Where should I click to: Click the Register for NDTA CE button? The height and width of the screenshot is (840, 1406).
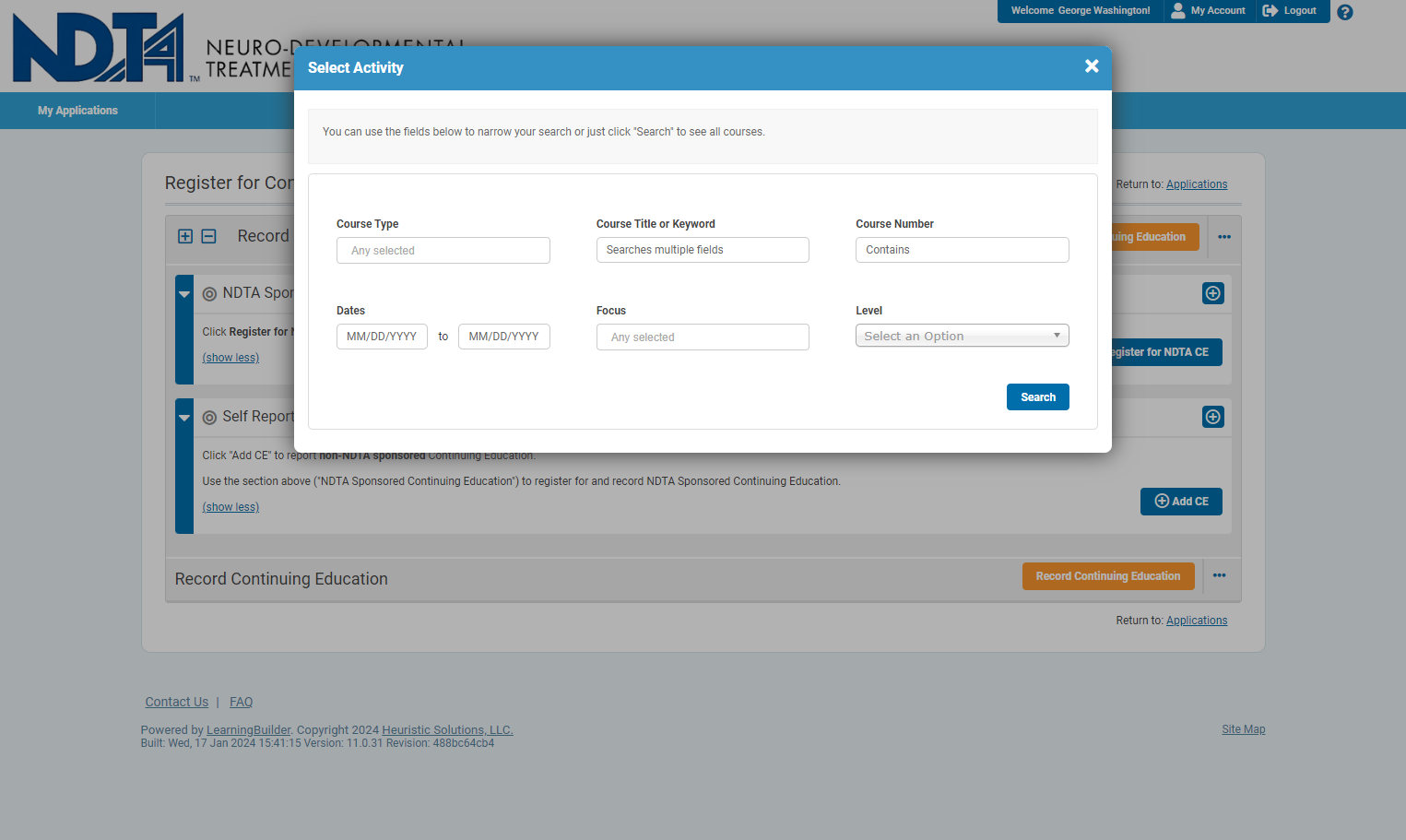tap(1165, 352)
